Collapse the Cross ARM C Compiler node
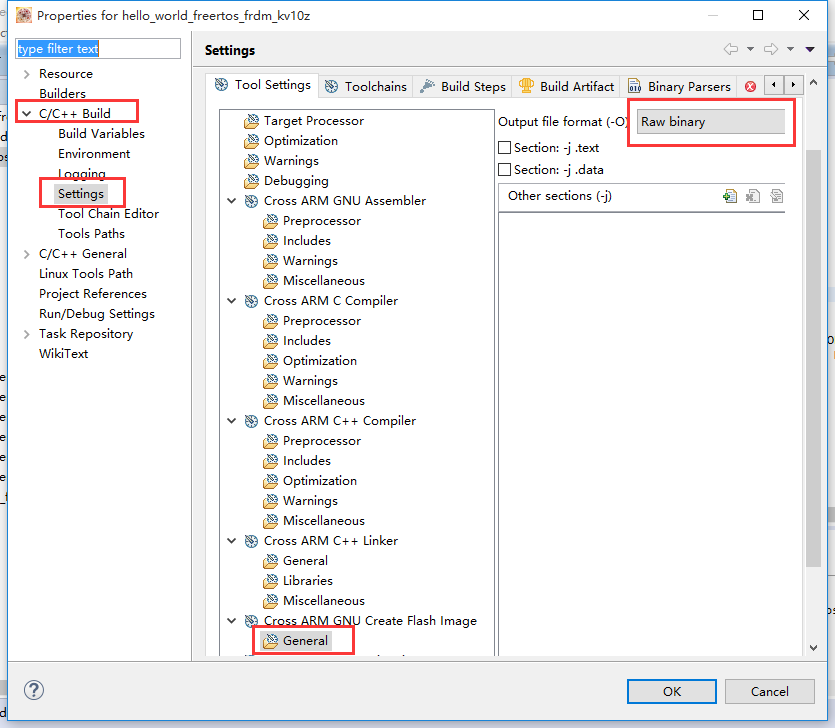835x728 pixels. tap(232, 301)
